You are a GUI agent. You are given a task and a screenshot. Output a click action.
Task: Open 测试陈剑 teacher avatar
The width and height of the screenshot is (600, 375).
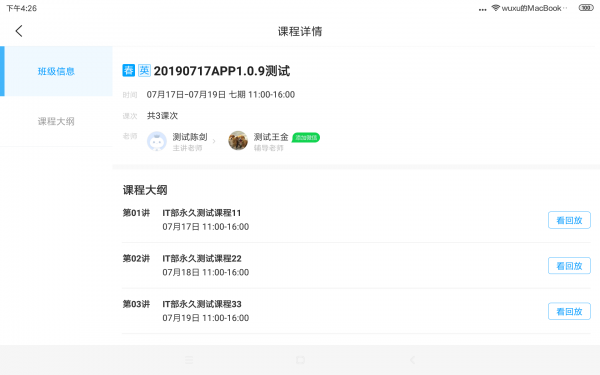(157, 141)
